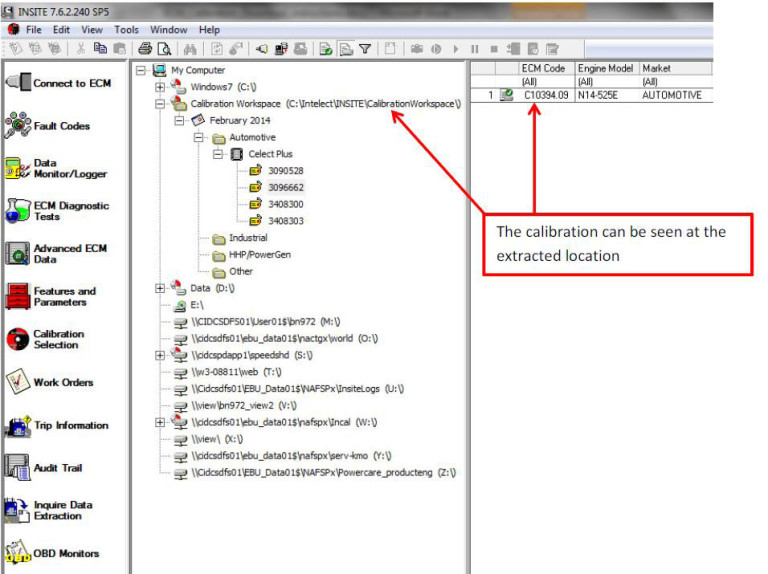The width and height of the screenshot is (768, 574).
Task: Collapse the February 2014 node
Action: click(179, 120)
